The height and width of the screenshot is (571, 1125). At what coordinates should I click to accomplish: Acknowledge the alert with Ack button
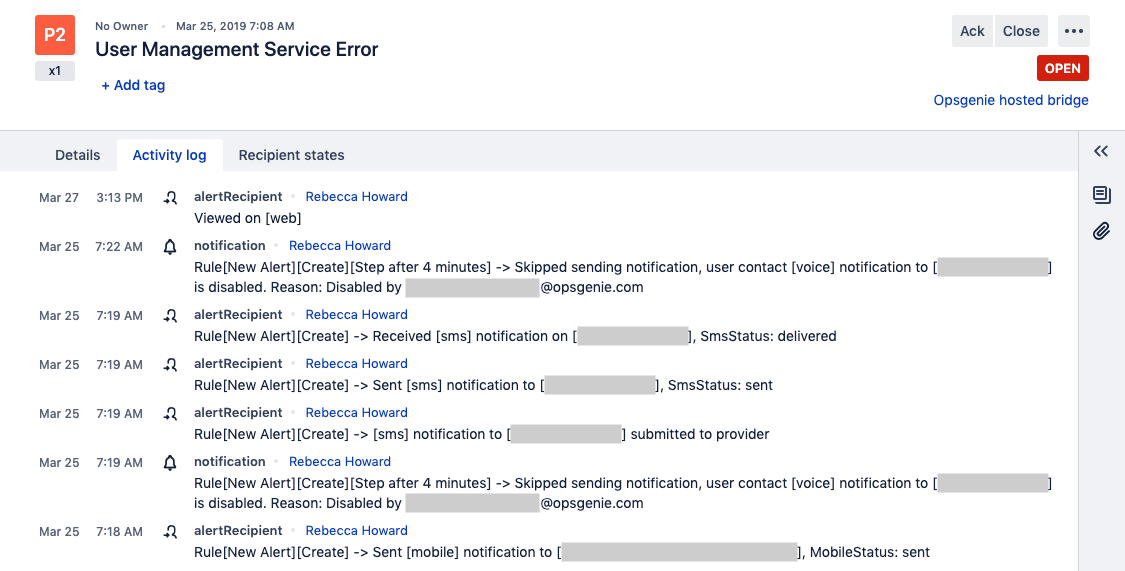click(972, 31)
